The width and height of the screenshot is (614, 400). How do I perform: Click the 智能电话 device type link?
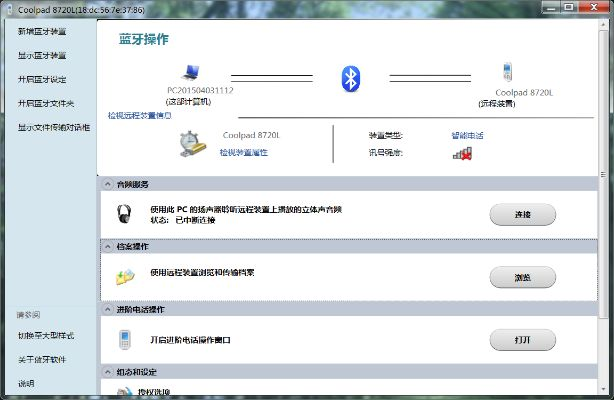coord(467,136)
